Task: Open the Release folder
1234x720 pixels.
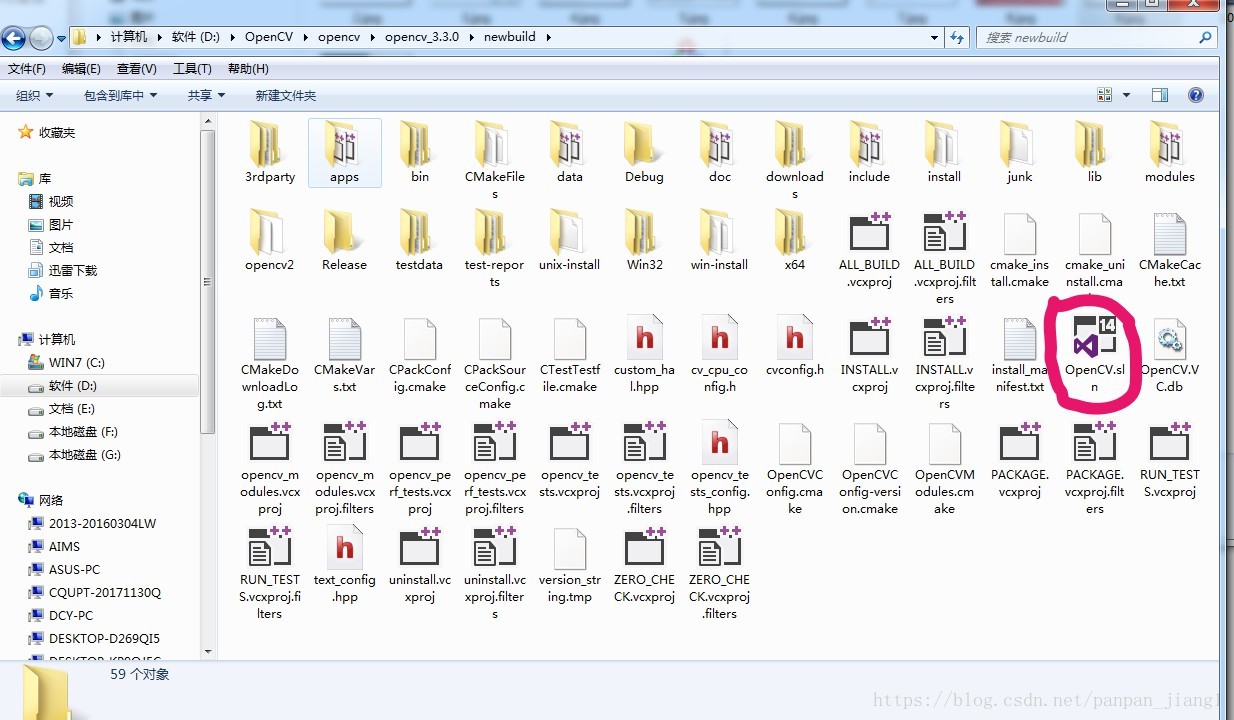Action: click(344, 241)
